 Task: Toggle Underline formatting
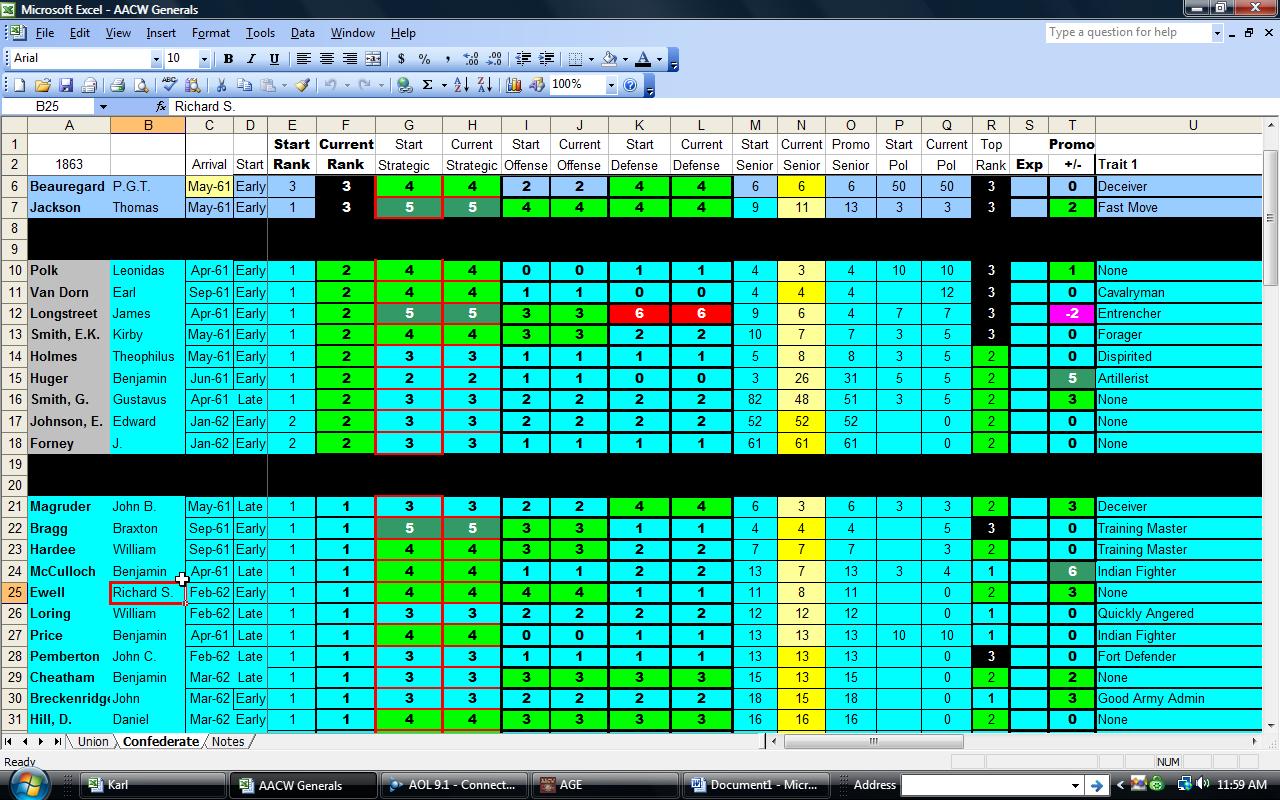pos(274,59)
